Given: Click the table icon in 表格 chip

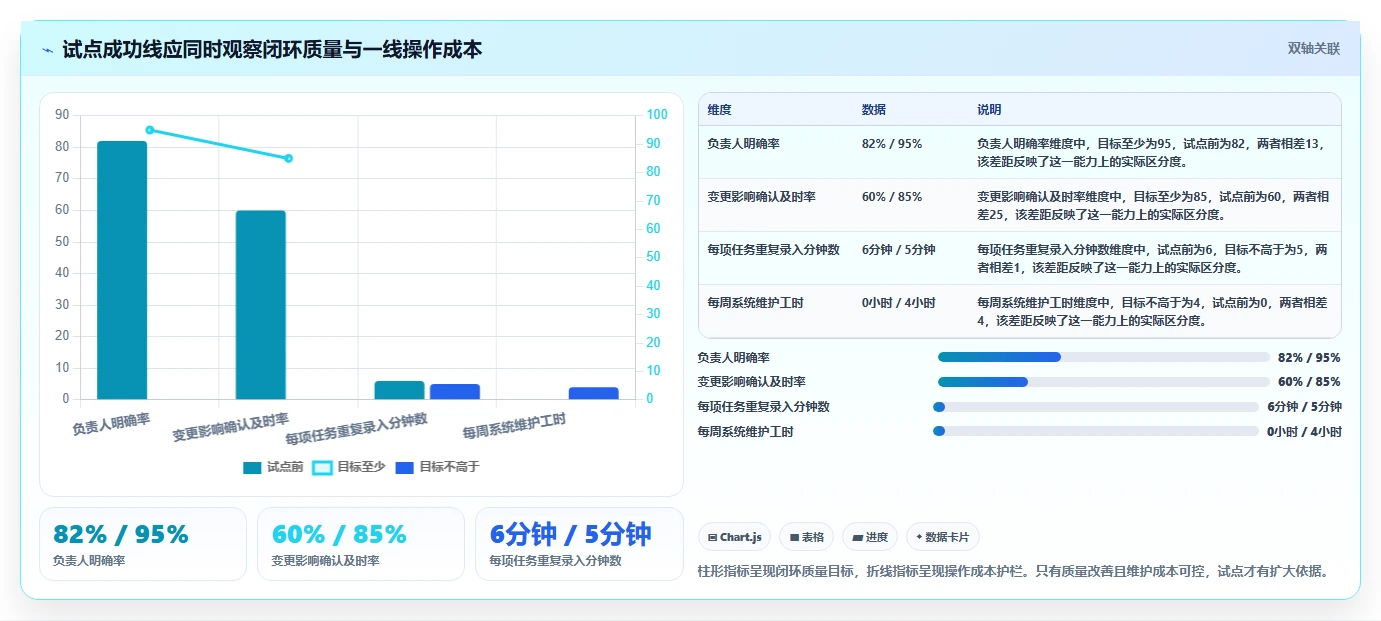Looking at the screenshot, I should coord(794,537).
